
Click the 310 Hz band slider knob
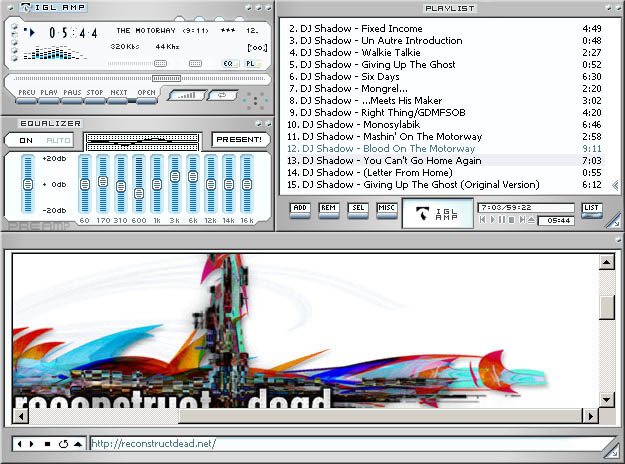121,186
